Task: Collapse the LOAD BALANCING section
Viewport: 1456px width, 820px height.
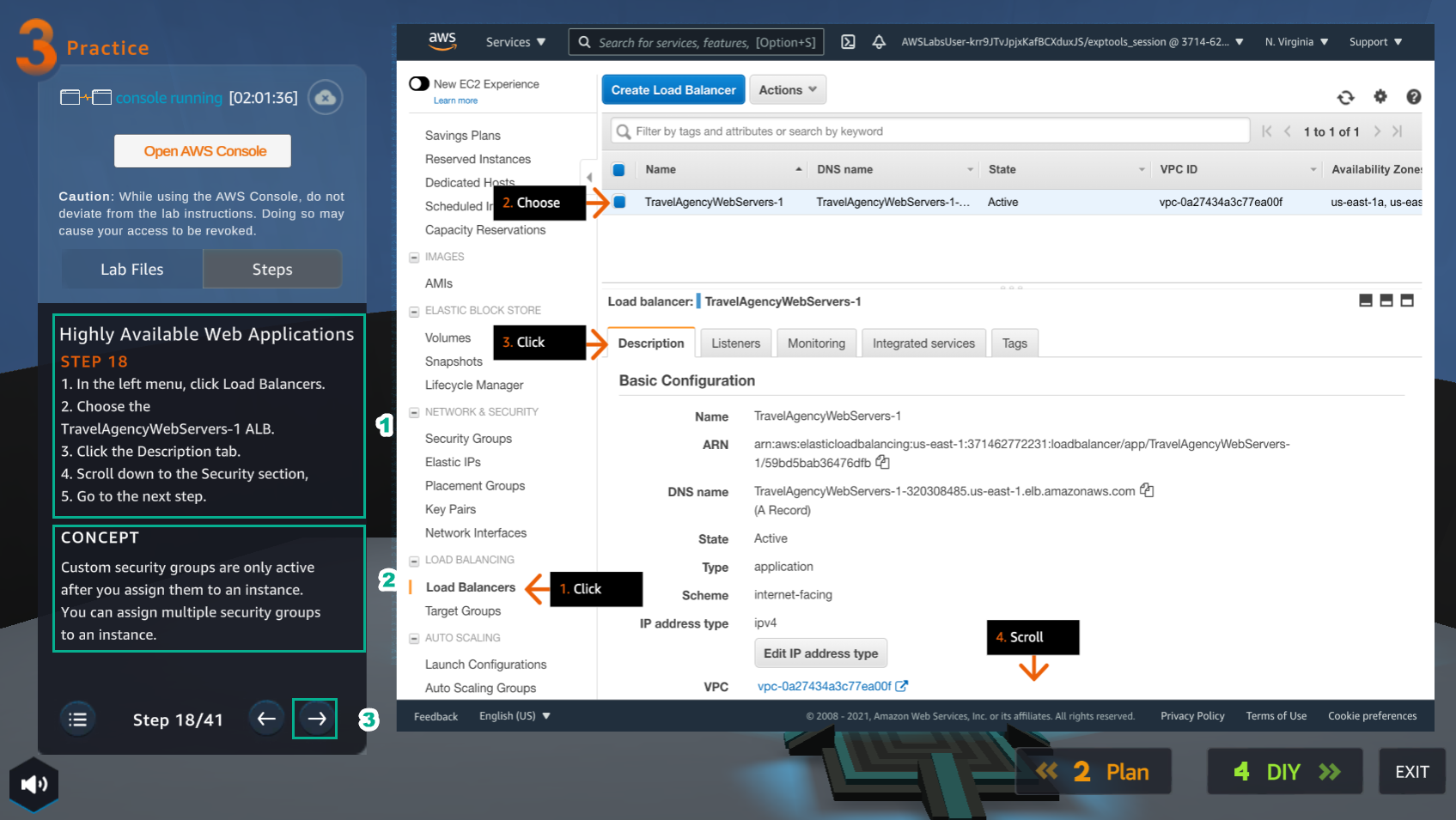Action: pyautogui.click(x=414, y=561)
